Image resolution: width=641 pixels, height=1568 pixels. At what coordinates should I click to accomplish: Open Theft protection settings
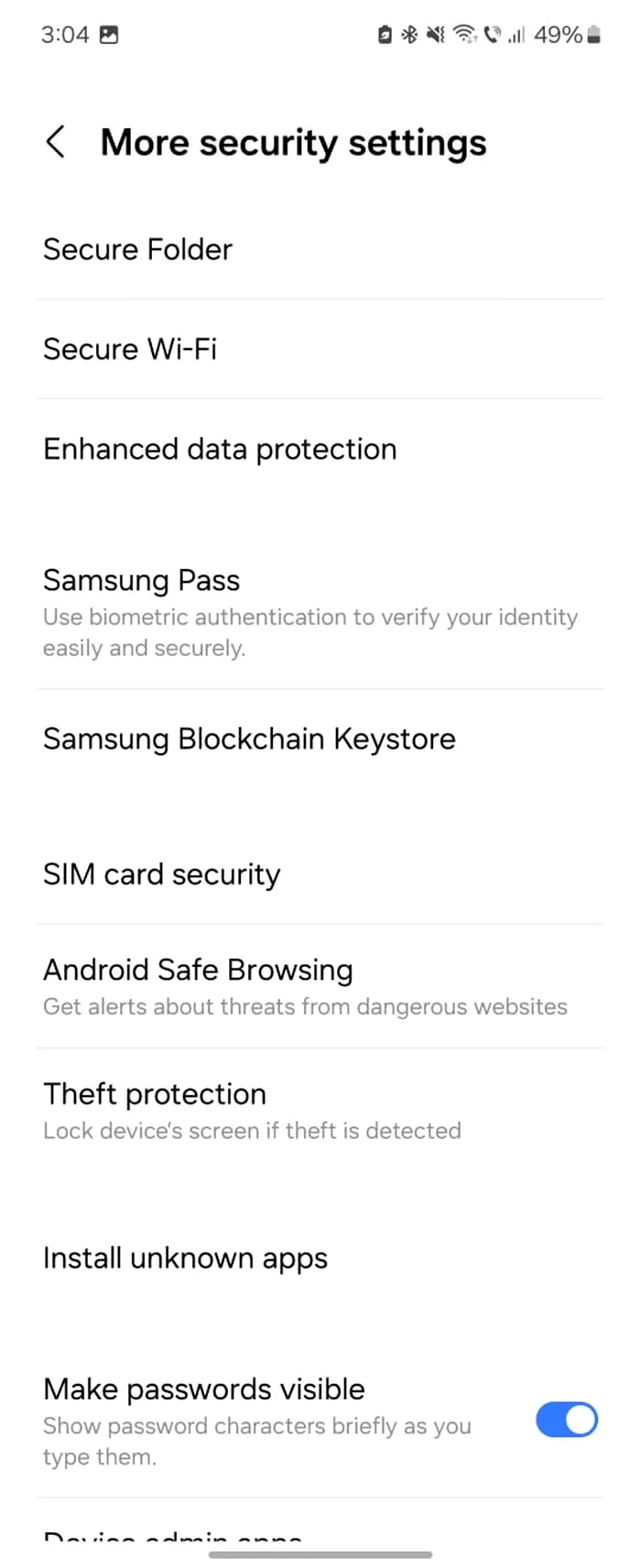click(155, 1093)
